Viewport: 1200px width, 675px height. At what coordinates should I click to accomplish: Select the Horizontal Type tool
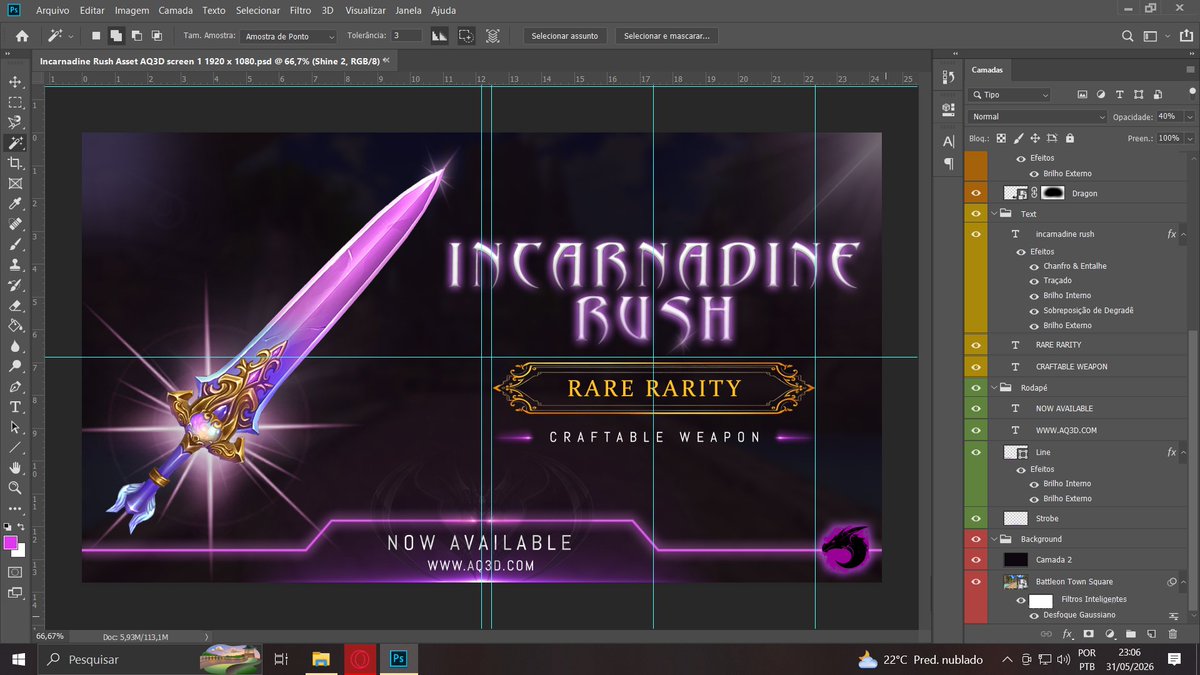15,407
